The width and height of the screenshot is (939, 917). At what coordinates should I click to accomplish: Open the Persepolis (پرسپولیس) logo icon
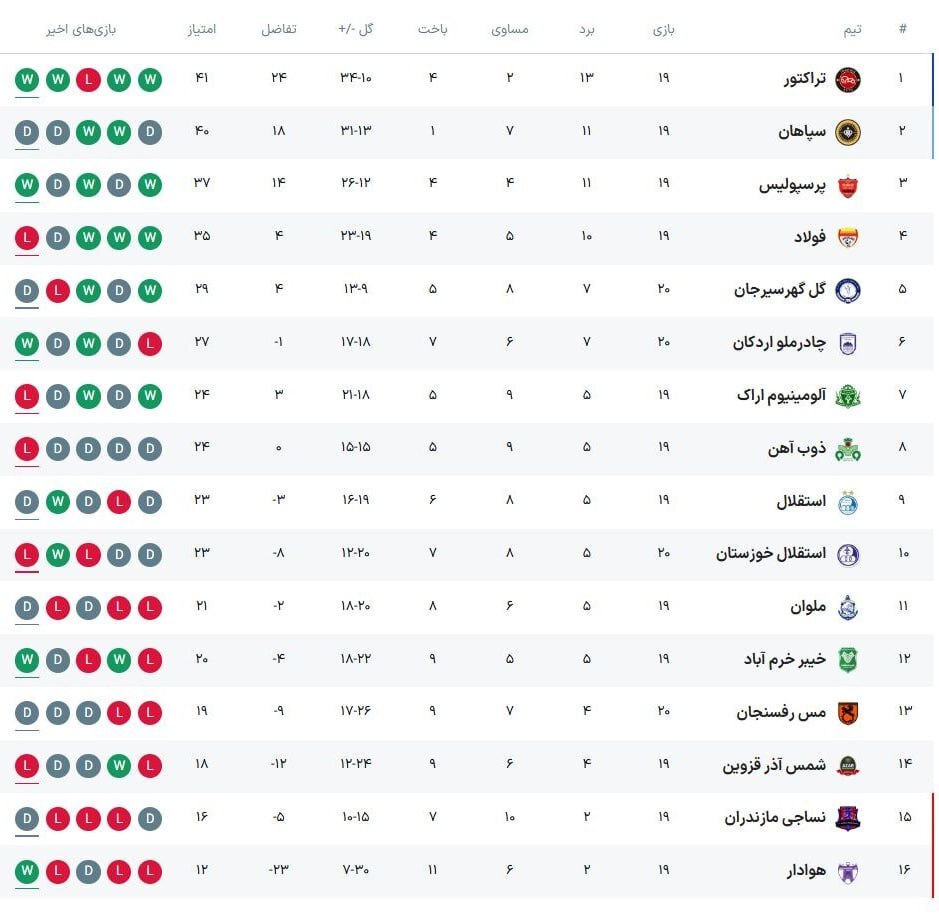[847, 184]
